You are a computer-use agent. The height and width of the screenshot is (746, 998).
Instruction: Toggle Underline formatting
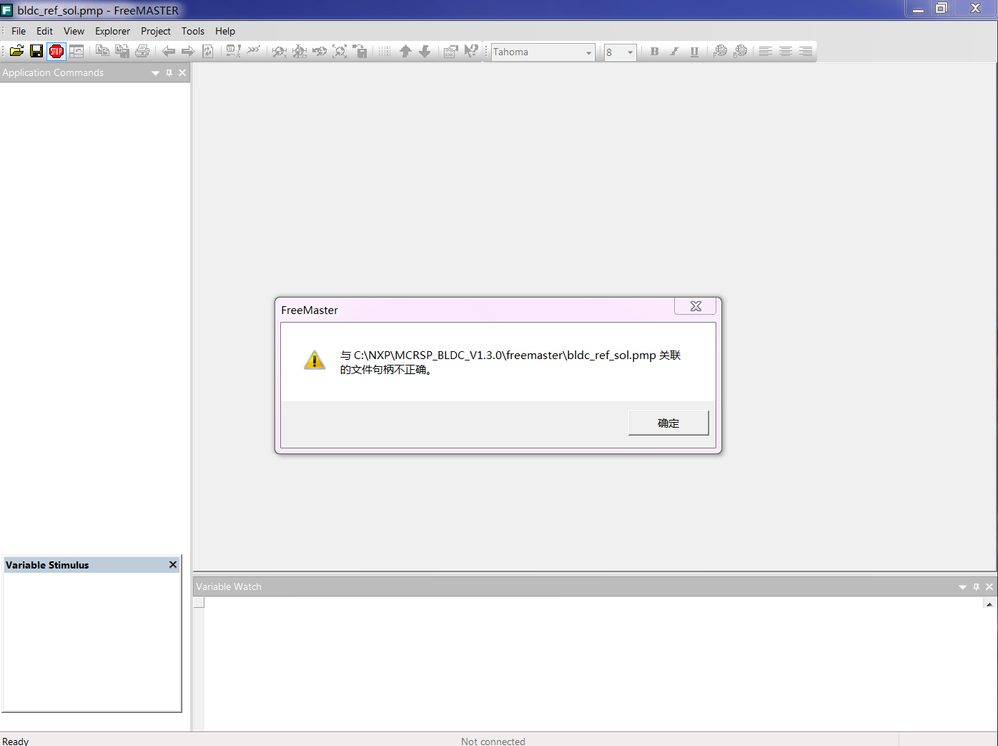coord(694,52)
